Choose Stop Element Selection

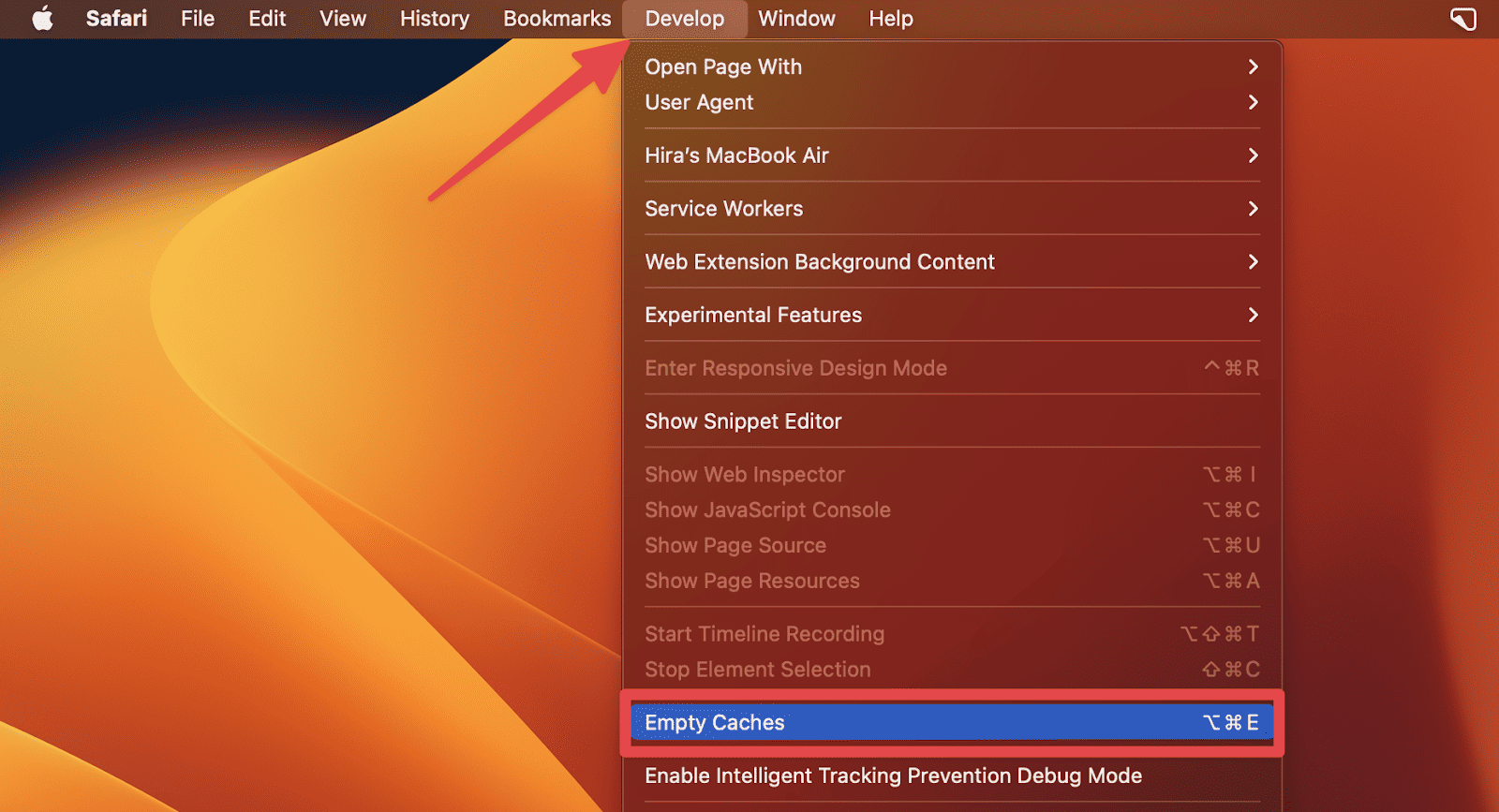(952, 670)
